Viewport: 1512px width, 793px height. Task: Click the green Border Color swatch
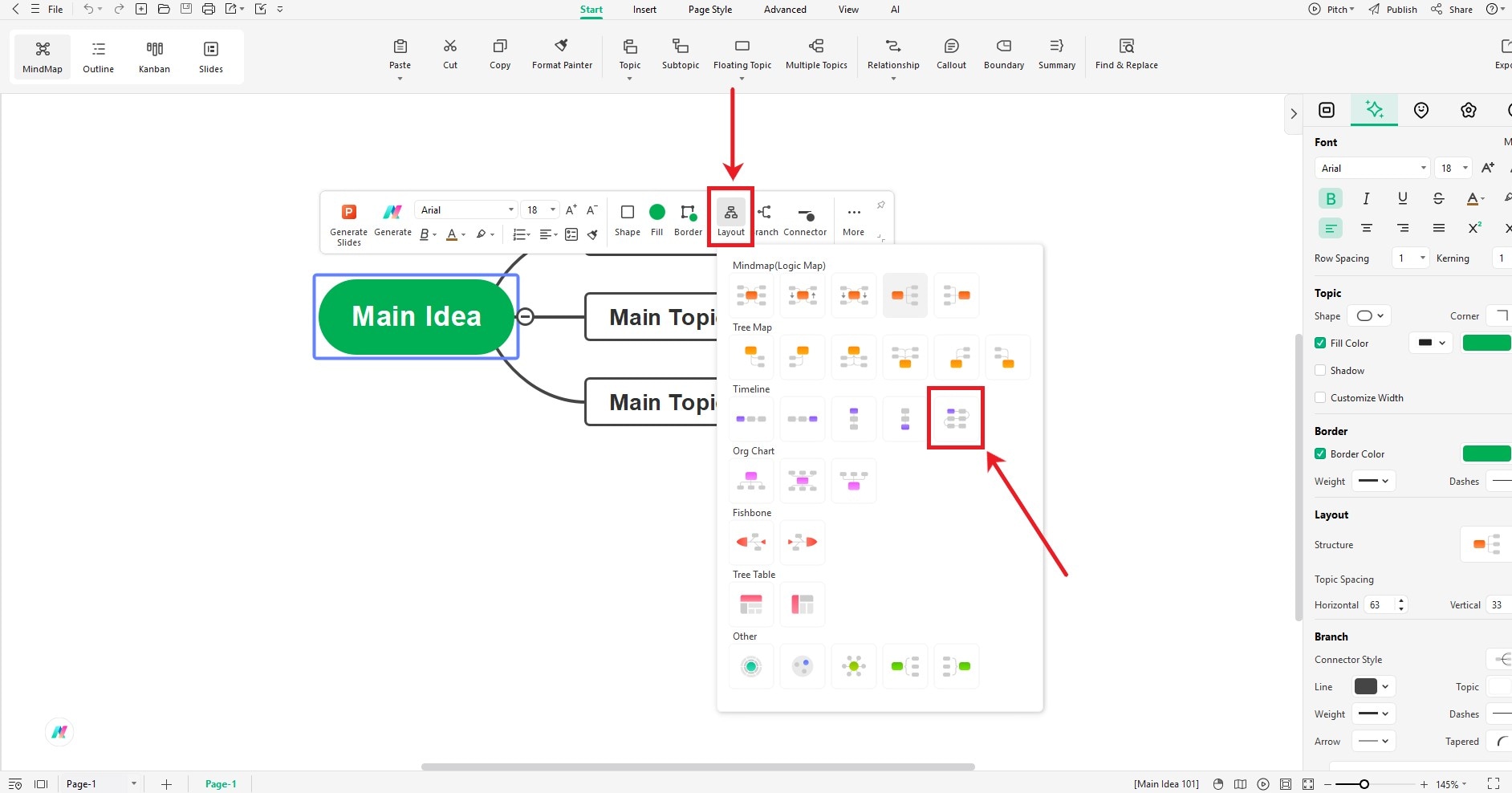(1487, 453)
